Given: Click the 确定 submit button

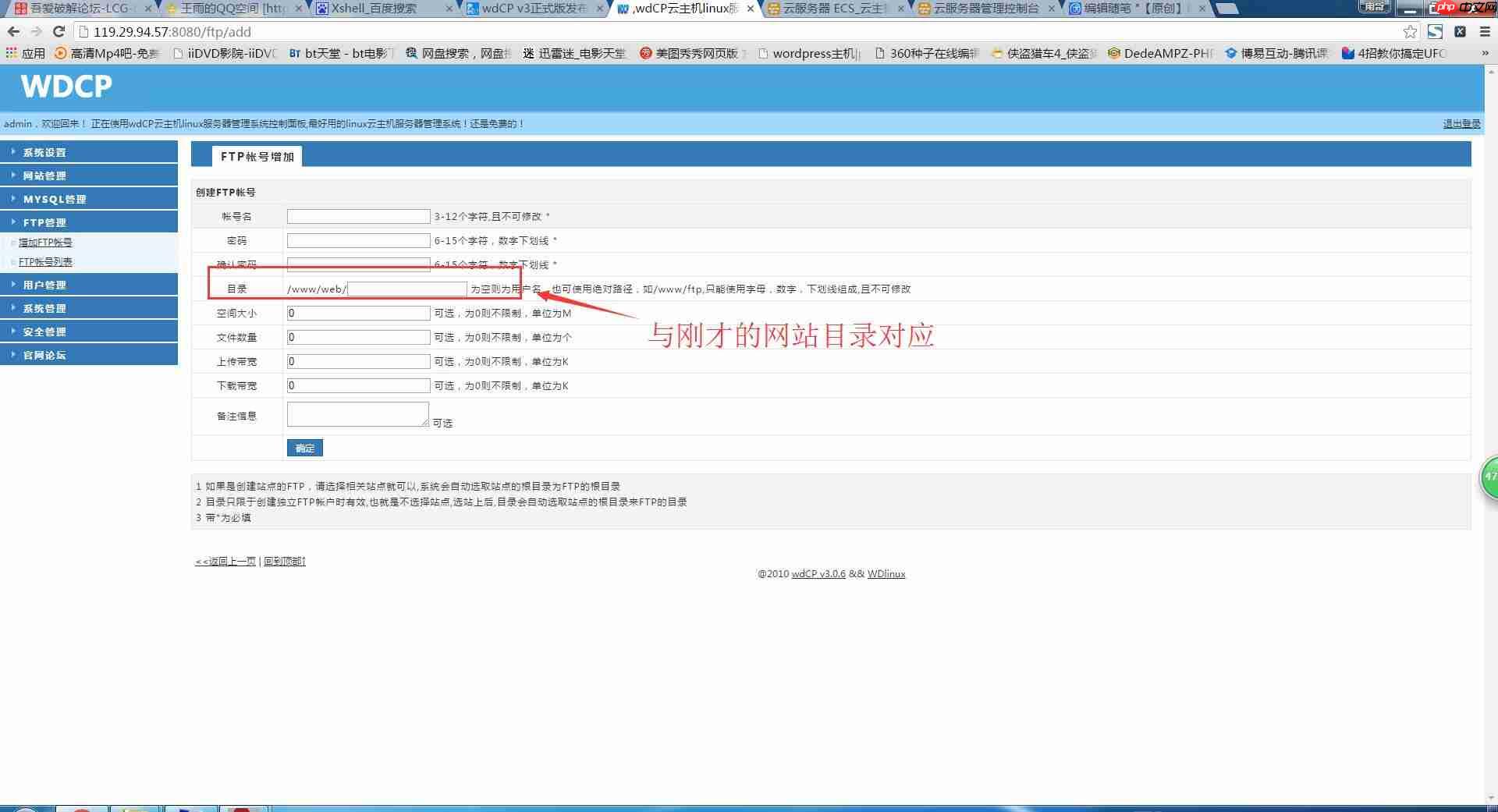Looking at the screenshot, I should (304, 448).
